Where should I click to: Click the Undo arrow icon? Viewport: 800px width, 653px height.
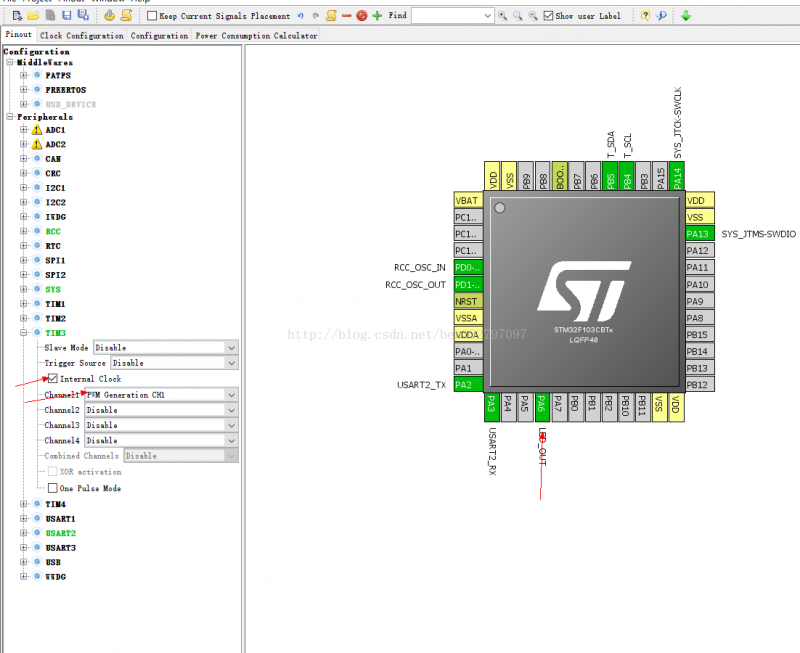pyautogui.click(x=302, y=16)
